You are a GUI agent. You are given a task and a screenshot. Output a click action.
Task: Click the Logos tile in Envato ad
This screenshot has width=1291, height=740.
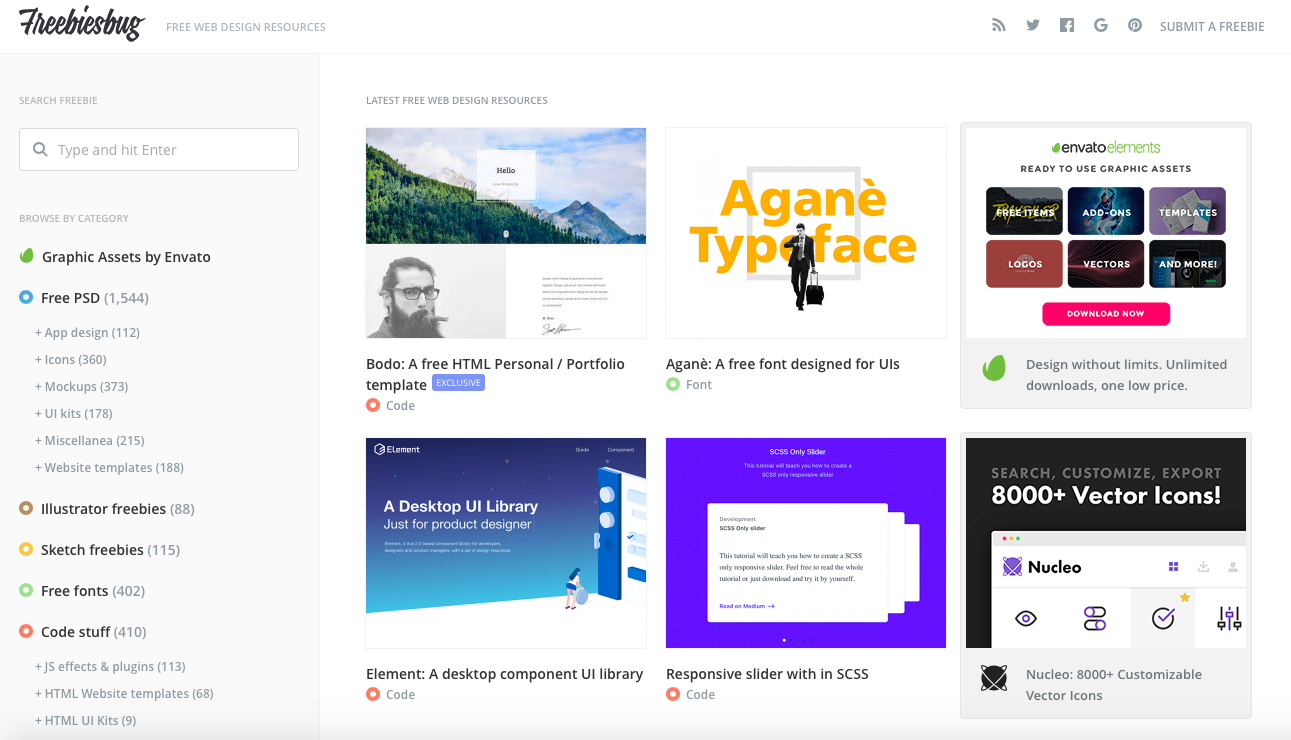[x=1024, y=264]
